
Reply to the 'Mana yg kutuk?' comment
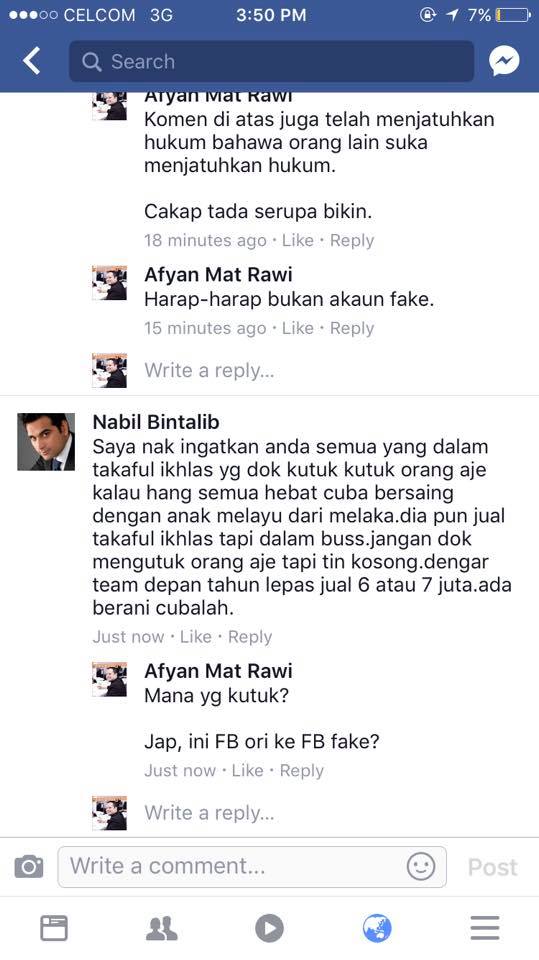(x=301, y=771)
